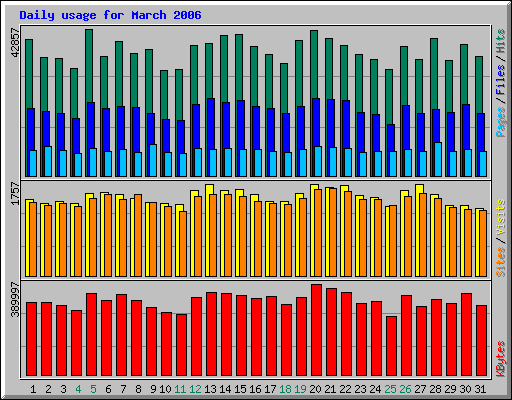Click the red KBytes bar for day 20

[316, 330]
